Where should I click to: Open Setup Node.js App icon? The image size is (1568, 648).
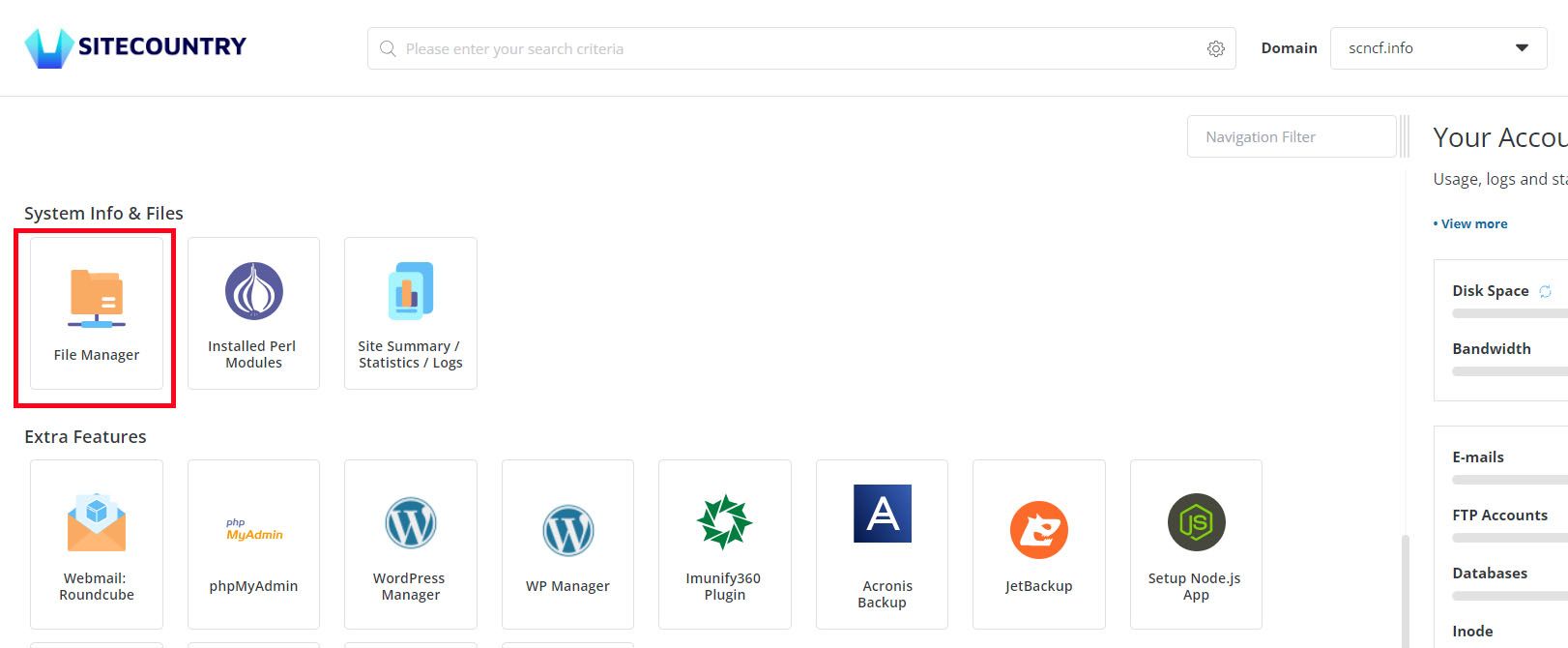coord(1197,523)
